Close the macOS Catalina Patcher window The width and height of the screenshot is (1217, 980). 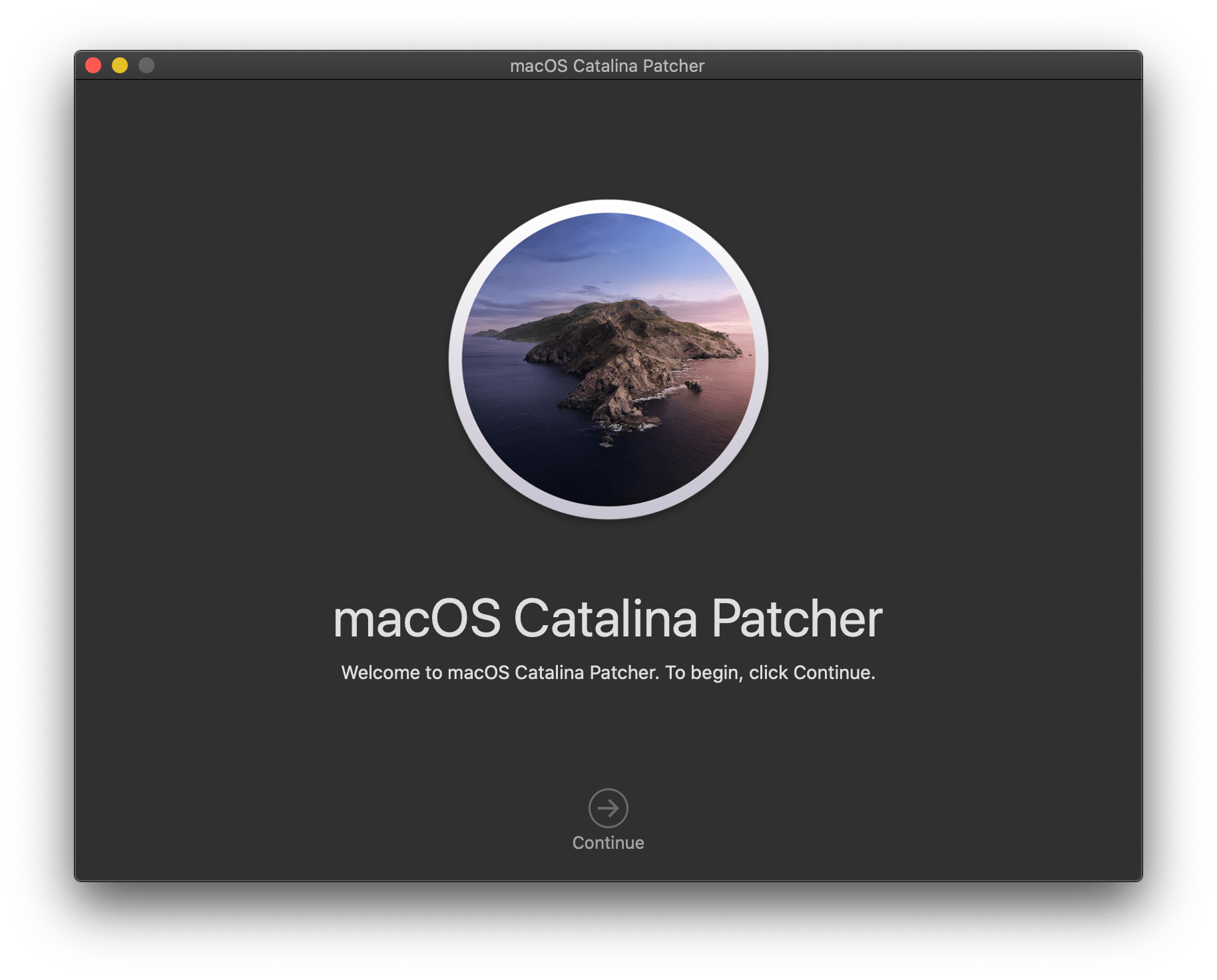[93, 65]
